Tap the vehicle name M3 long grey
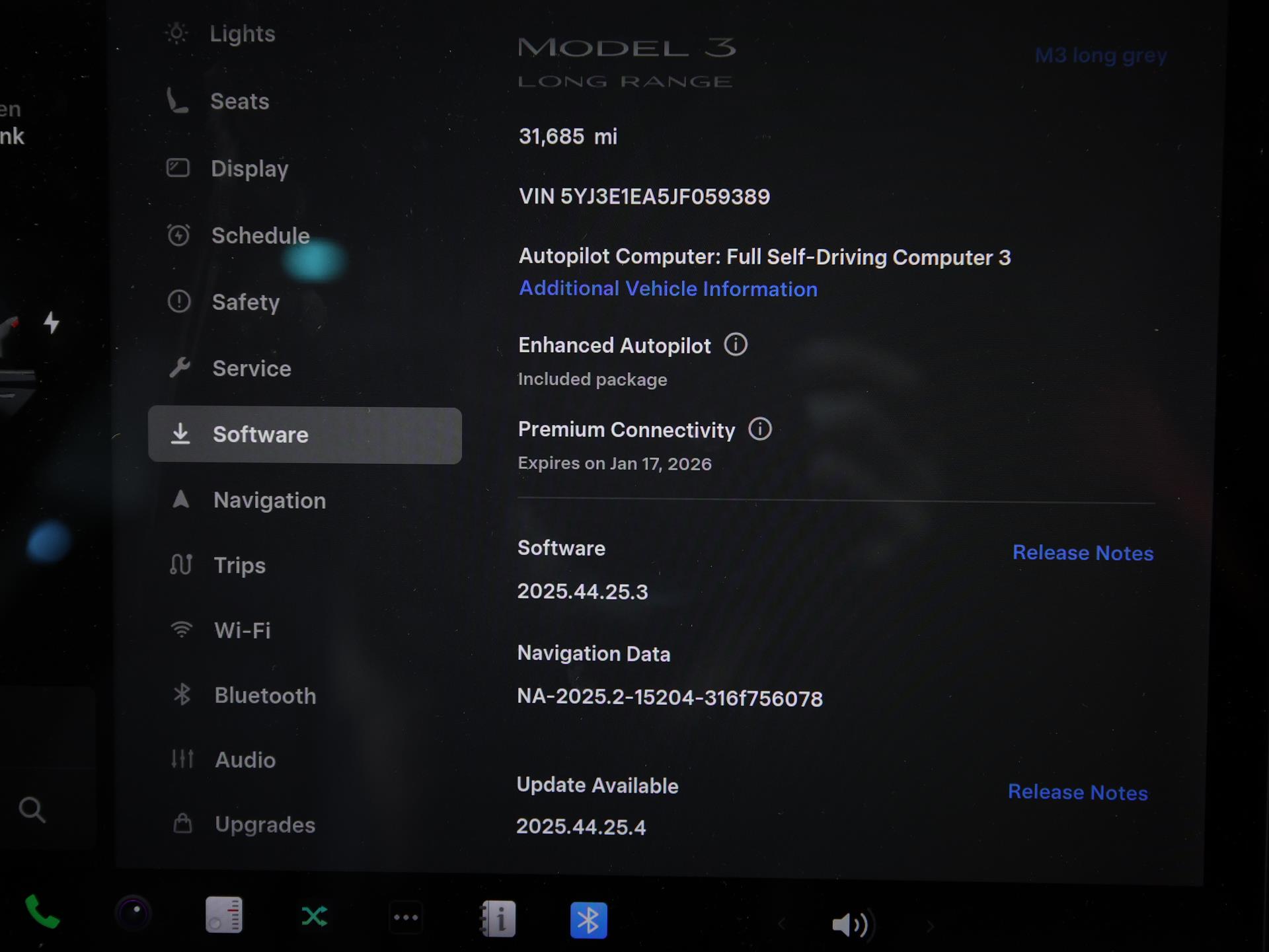Screen dimensions: 1269x952 pos(1100,55)
